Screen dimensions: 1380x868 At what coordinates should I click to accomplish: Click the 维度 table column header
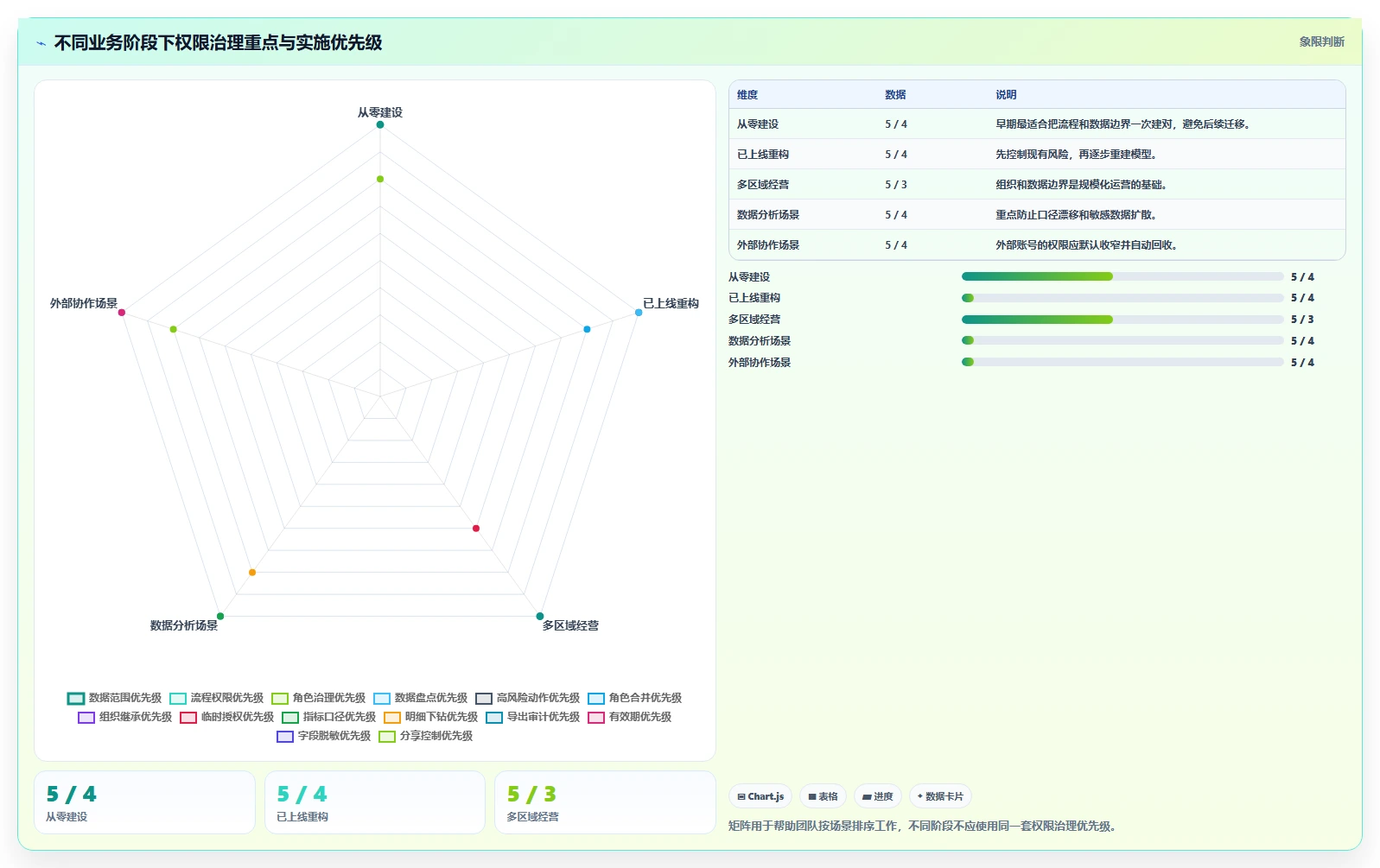(x=747, y=95)
